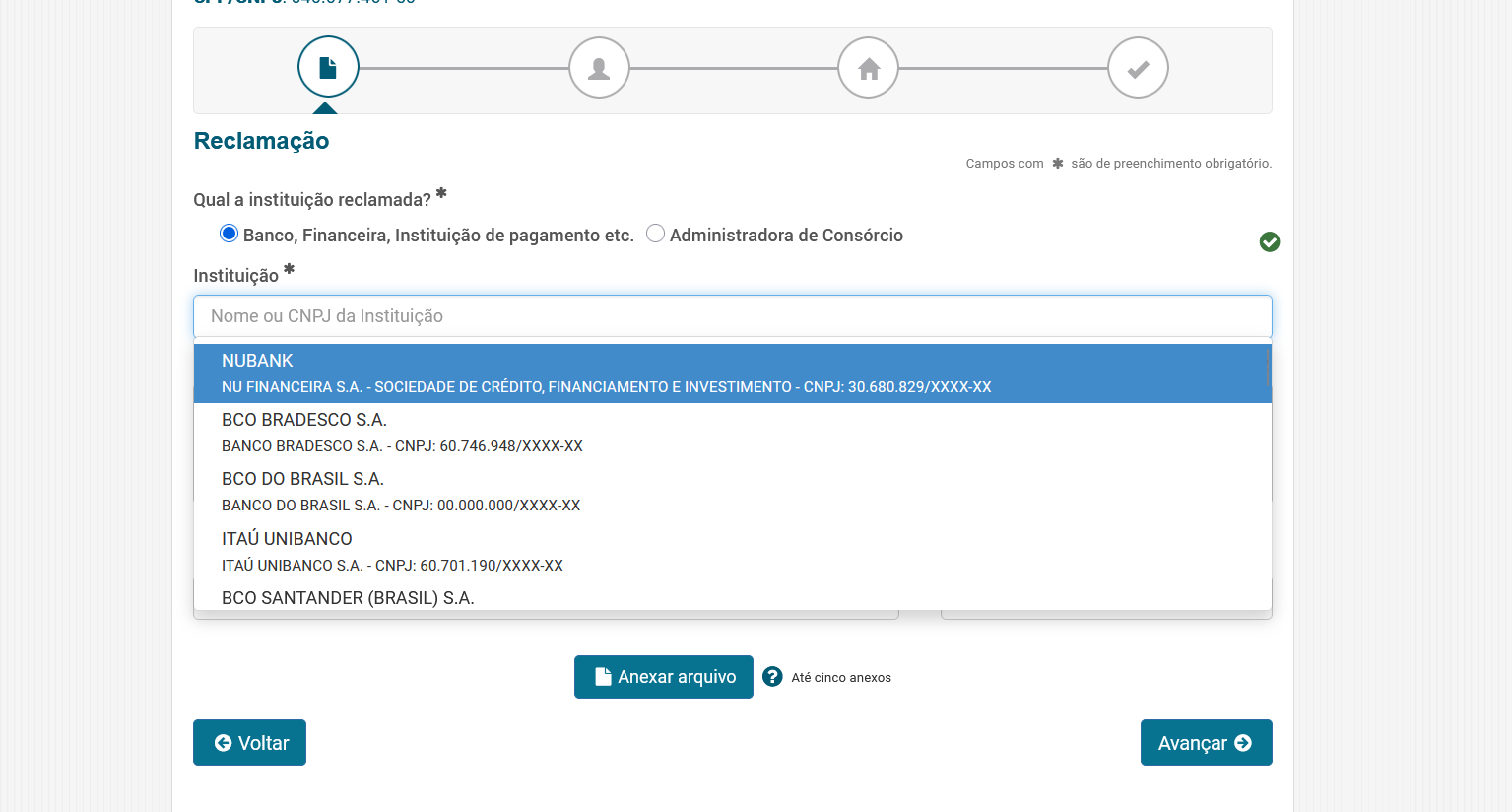
Task: Click the person step icon in wizard
Action: (599, 68)
